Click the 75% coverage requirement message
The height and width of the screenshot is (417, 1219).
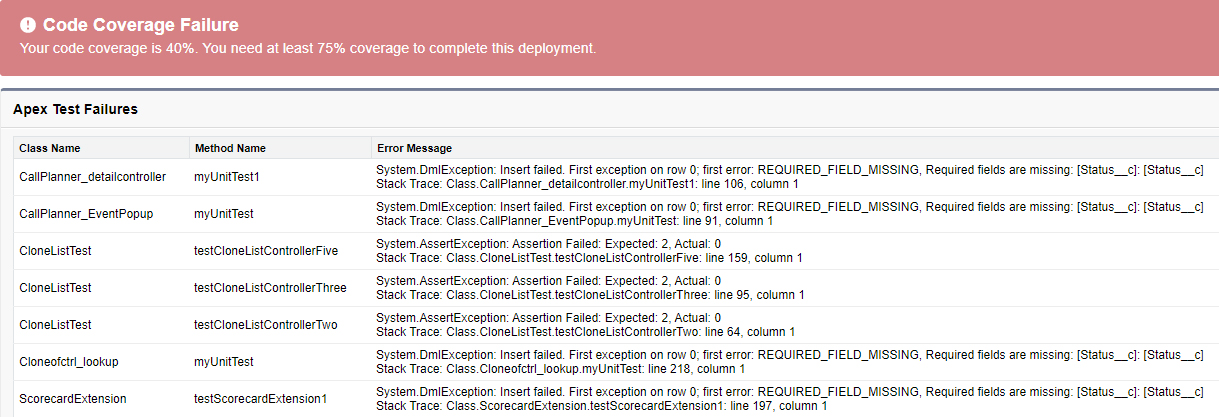[308, 48]
